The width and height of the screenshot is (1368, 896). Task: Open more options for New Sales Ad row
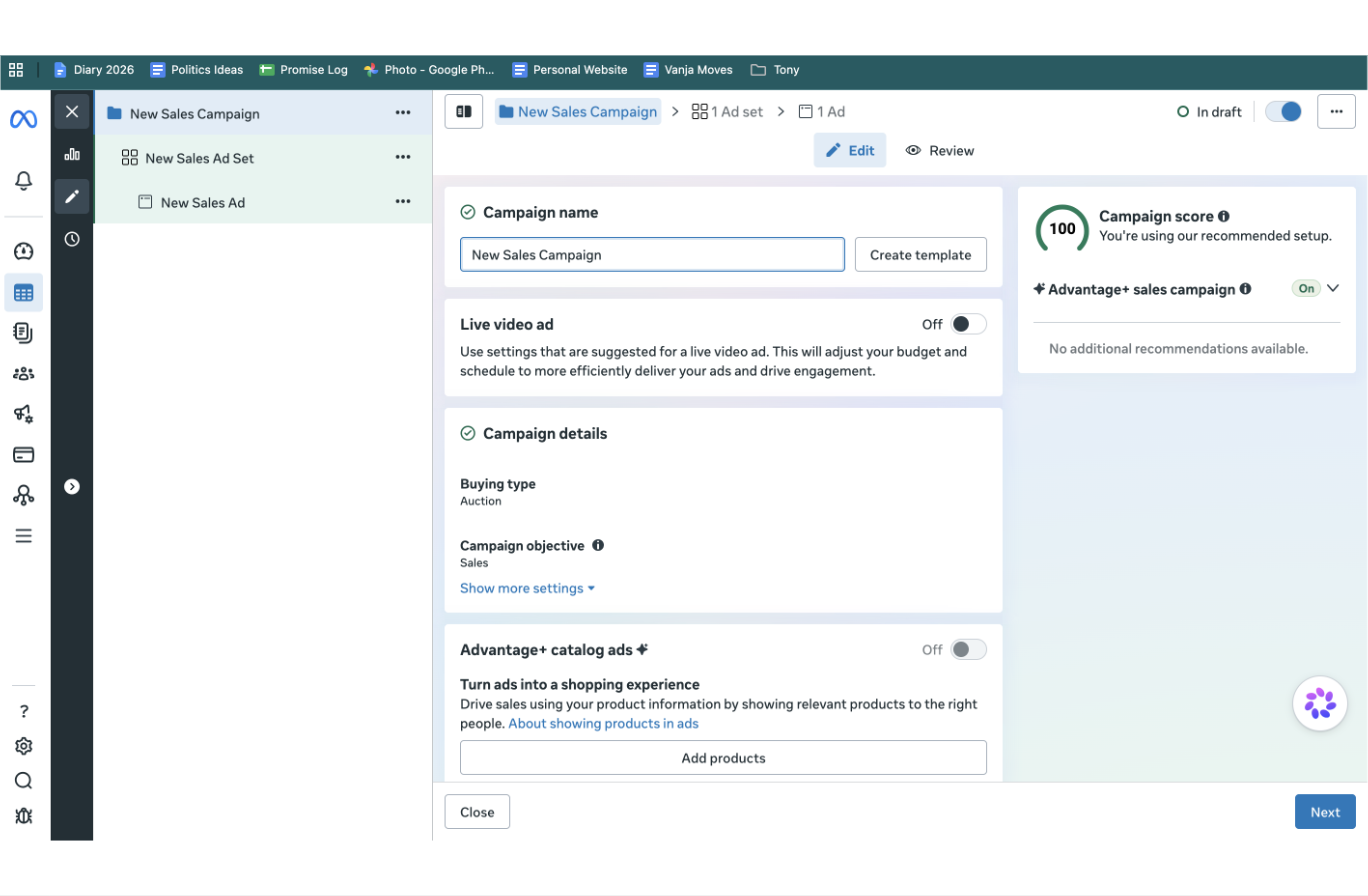click(x=403, y=201)
